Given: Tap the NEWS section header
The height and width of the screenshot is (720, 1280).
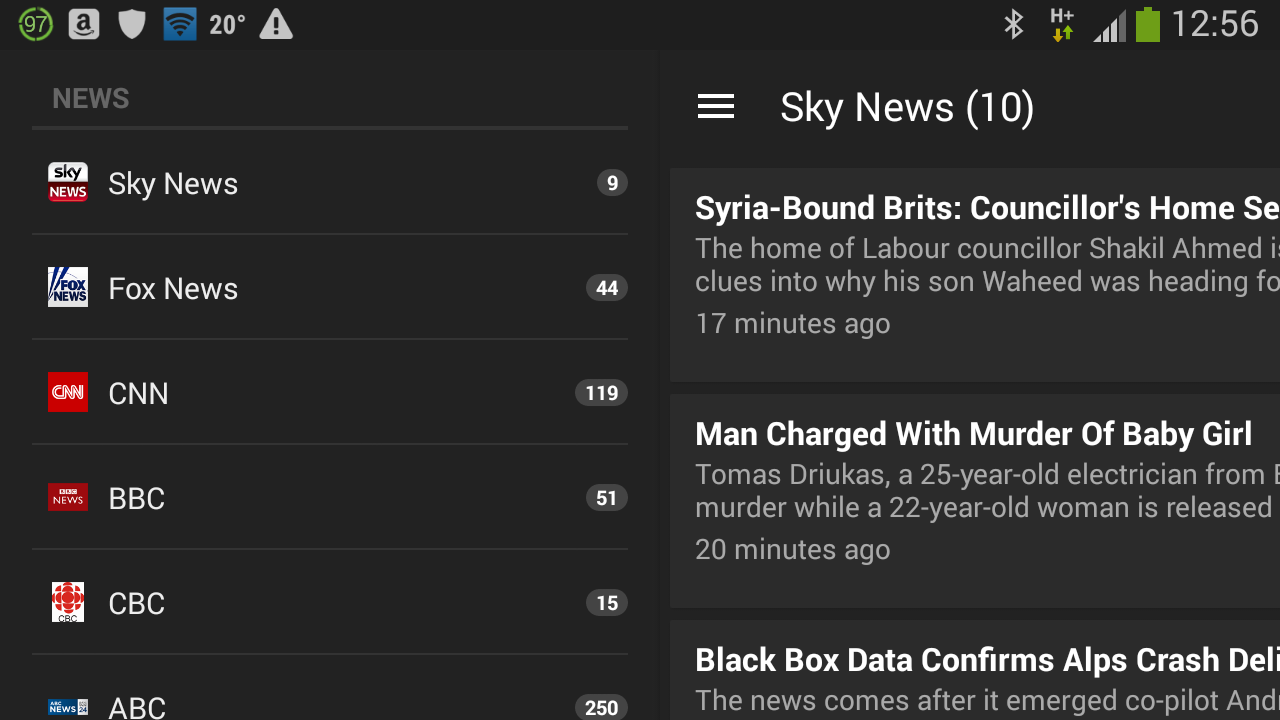Looking at the screenshot, I should click(91, 98).
